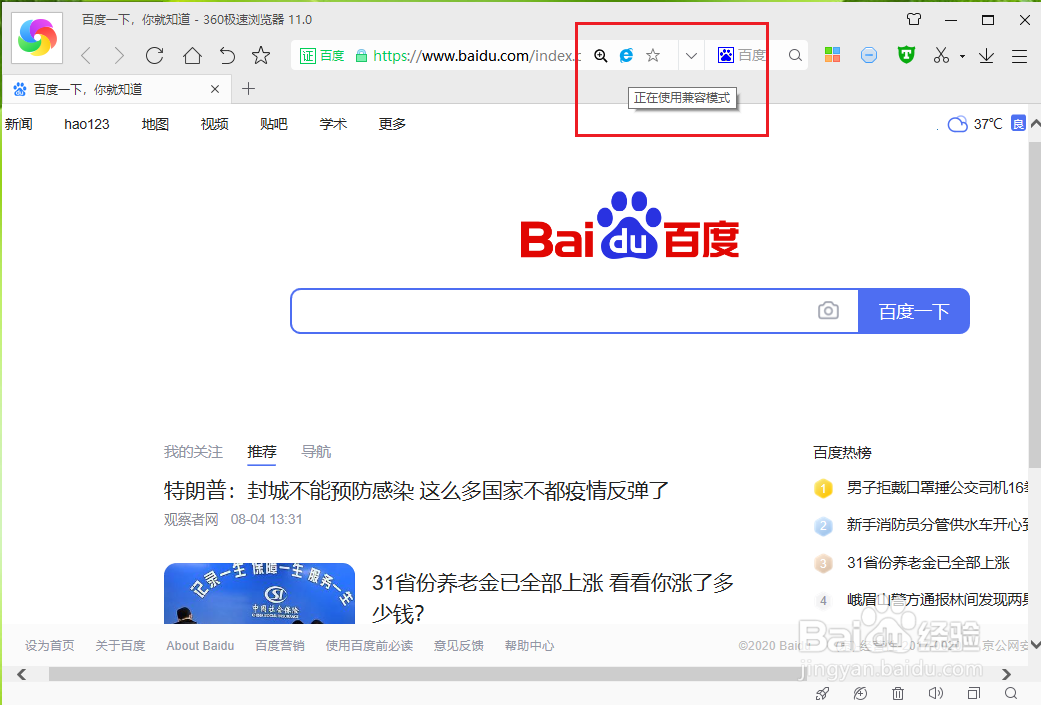Viewport: 1041px width, 705px height.
Task: Switch to 推荐 tab
Action: pyautogui.click(x=262, y=452)
